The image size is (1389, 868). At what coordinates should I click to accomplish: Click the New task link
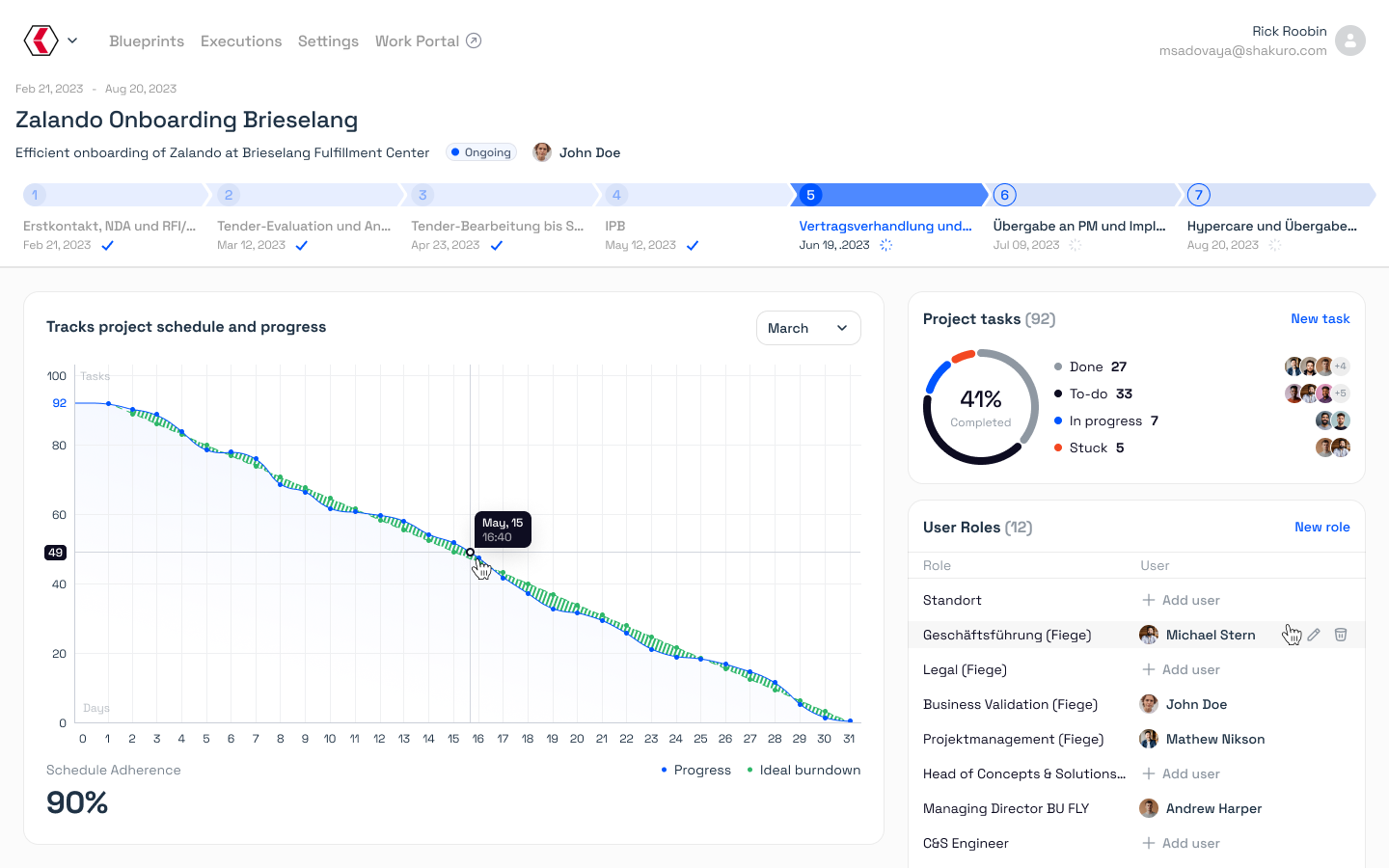tap(1320, 319)
